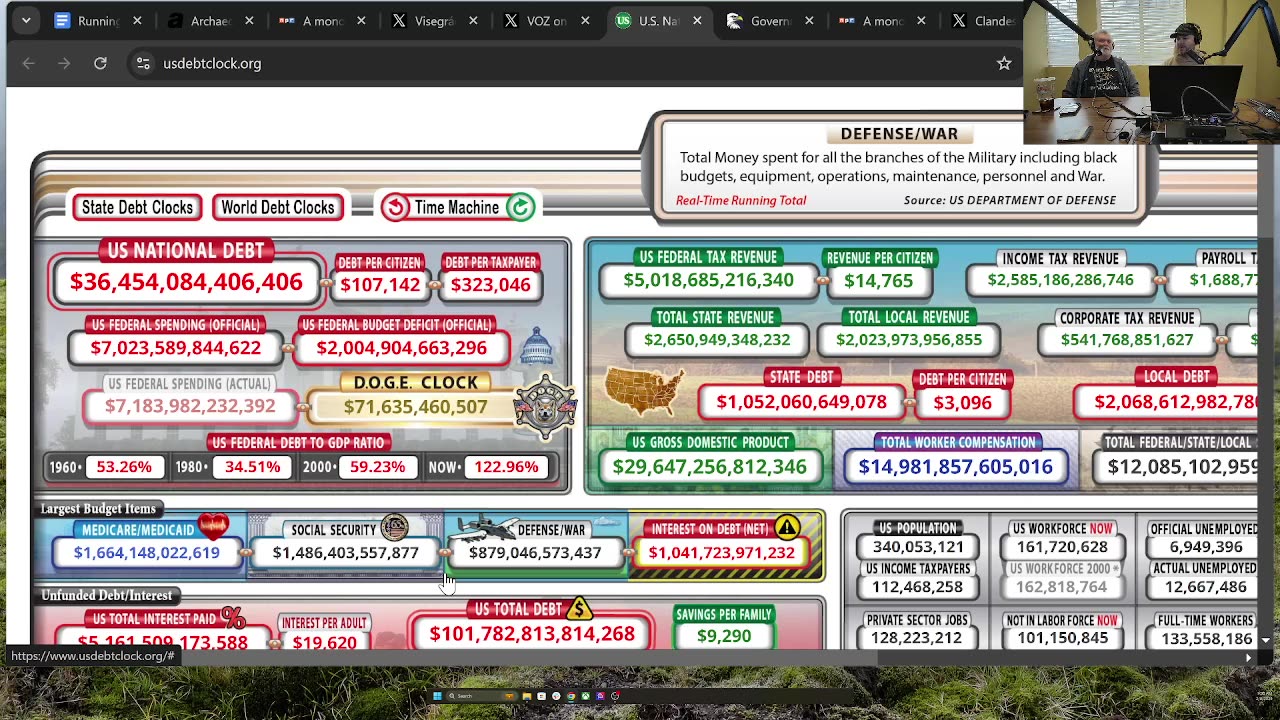Click the USA map icon

pos(645,391)
